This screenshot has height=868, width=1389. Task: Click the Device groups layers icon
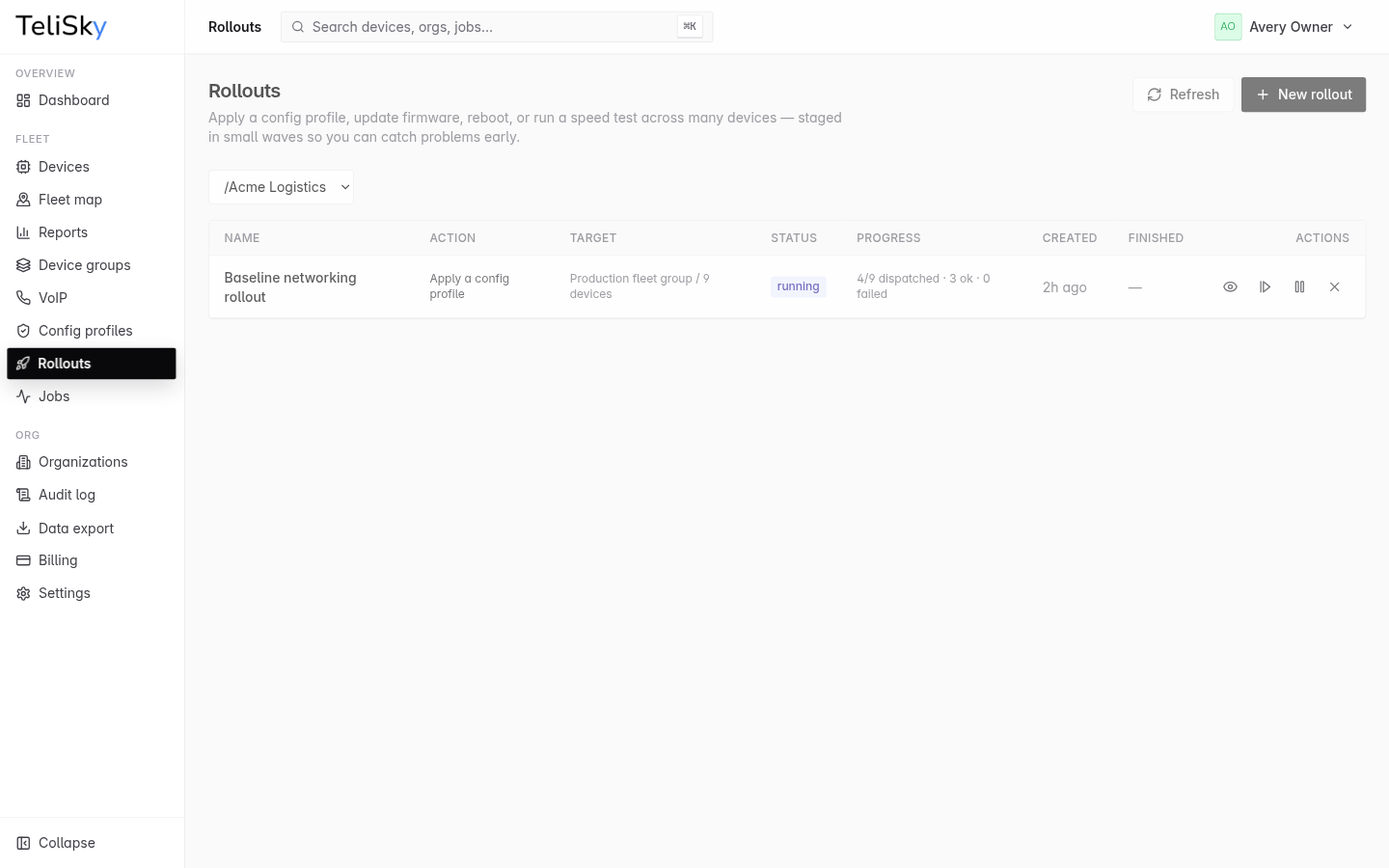click(23, 265)
